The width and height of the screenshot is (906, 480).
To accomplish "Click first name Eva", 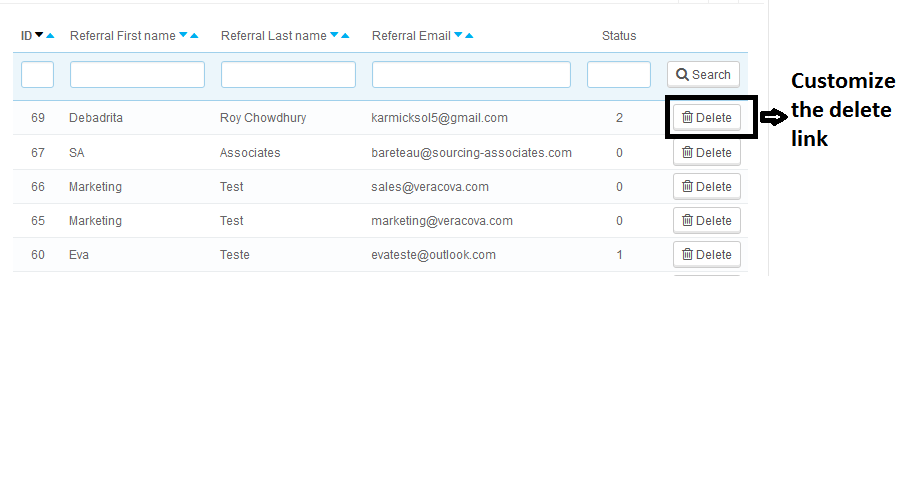I will (79, 255).
